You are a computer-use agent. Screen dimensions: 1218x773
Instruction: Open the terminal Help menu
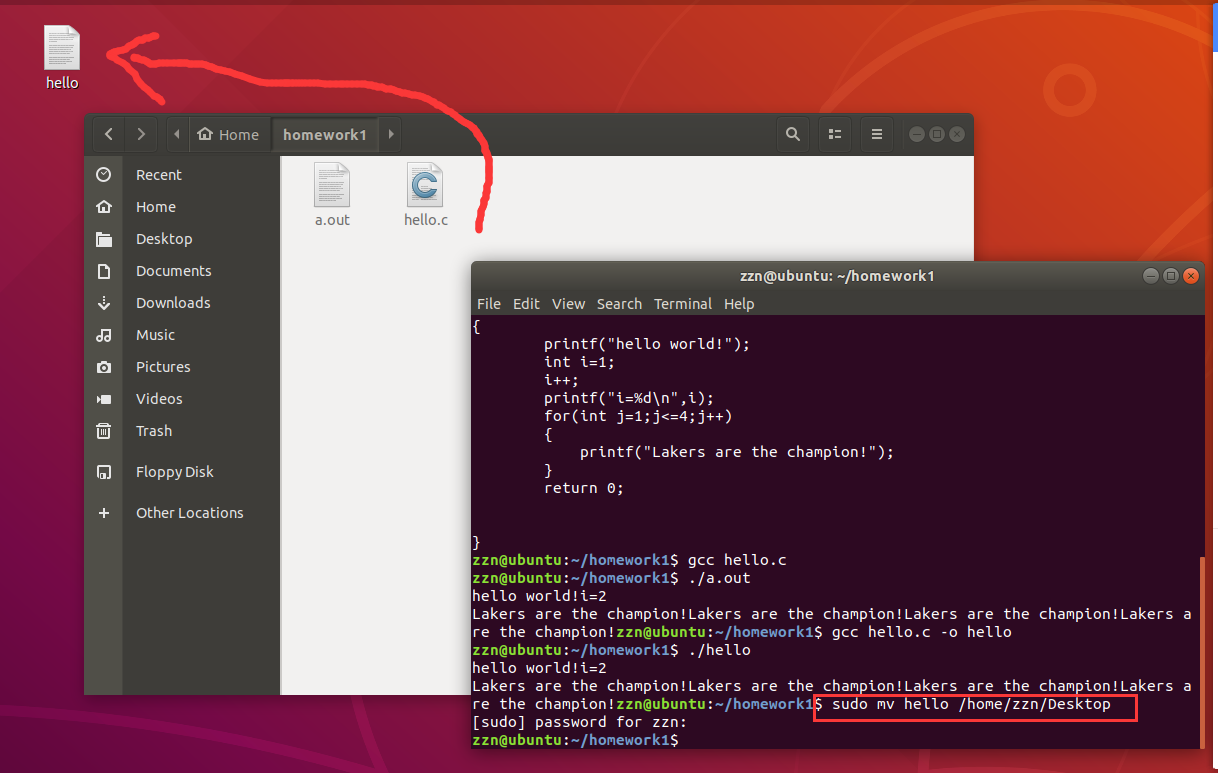[739, 304]
